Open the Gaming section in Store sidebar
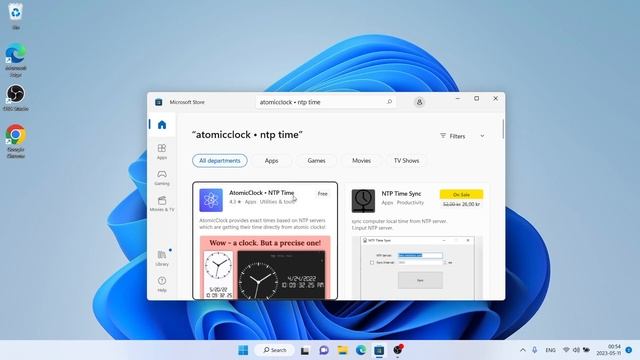 [x=162, y=178]
